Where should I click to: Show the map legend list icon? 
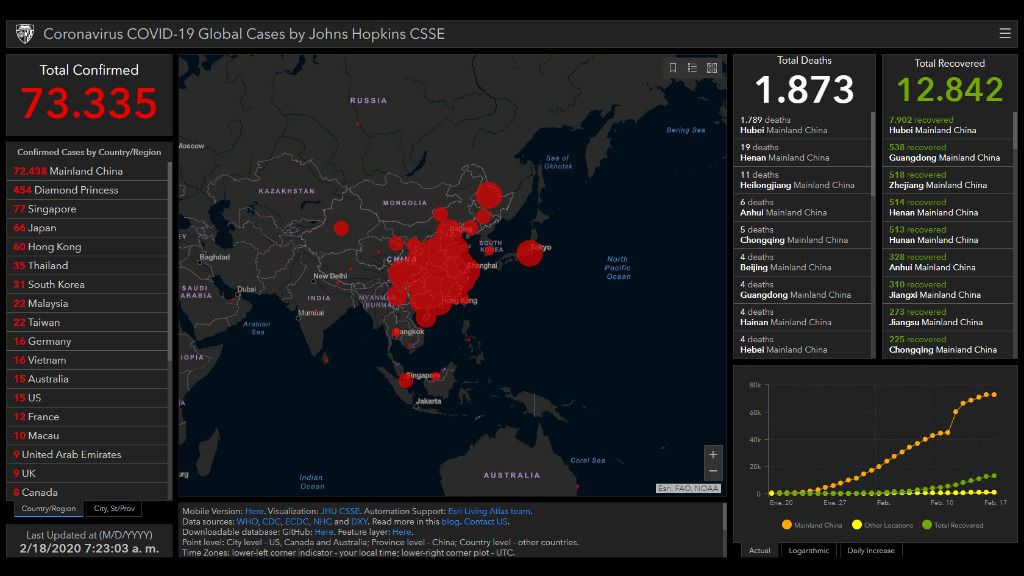point(692,68)
